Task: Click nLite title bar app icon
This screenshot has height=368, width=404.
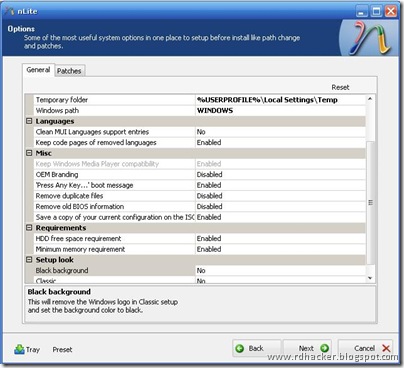Action: (x=9, y=11)
